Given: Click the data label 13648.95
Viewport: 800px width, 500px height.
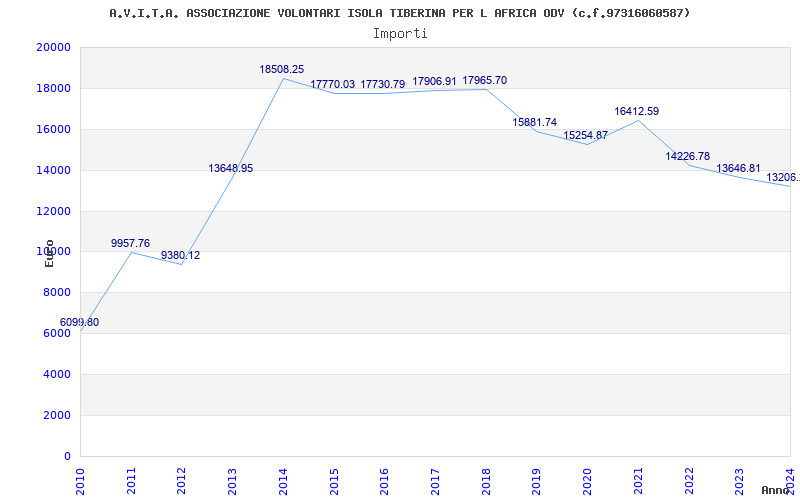Looking at the screenshot, I should (231, 168).
